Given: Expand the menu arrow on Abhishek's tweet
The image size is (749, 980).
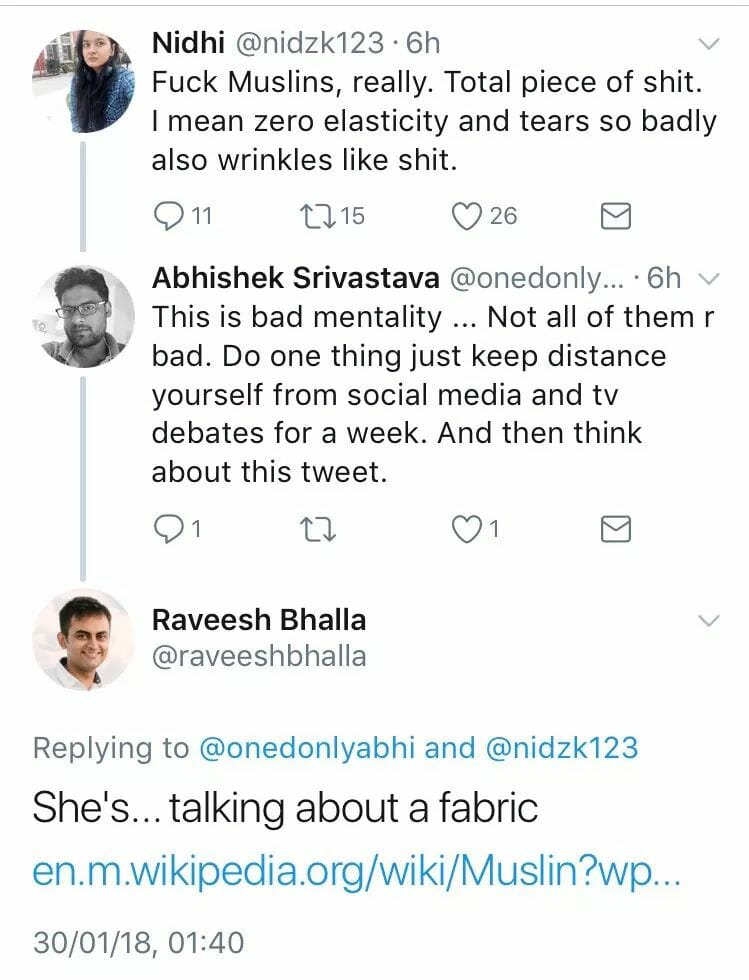Looking at the screenshot, I should pyautogui.click(x=708, y=278).
